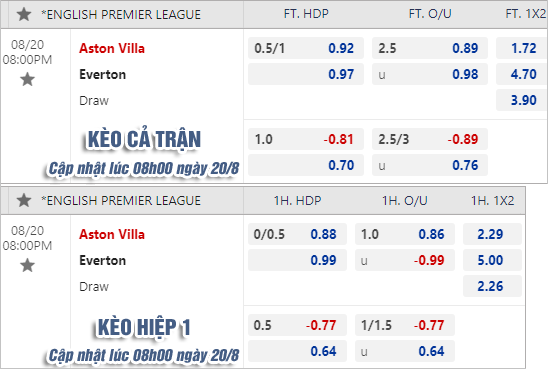The height and width of the screenshot is (369, 548).
Task: Favorite the first-half Aston Villa match star
Action: click(x=27, y=265)
